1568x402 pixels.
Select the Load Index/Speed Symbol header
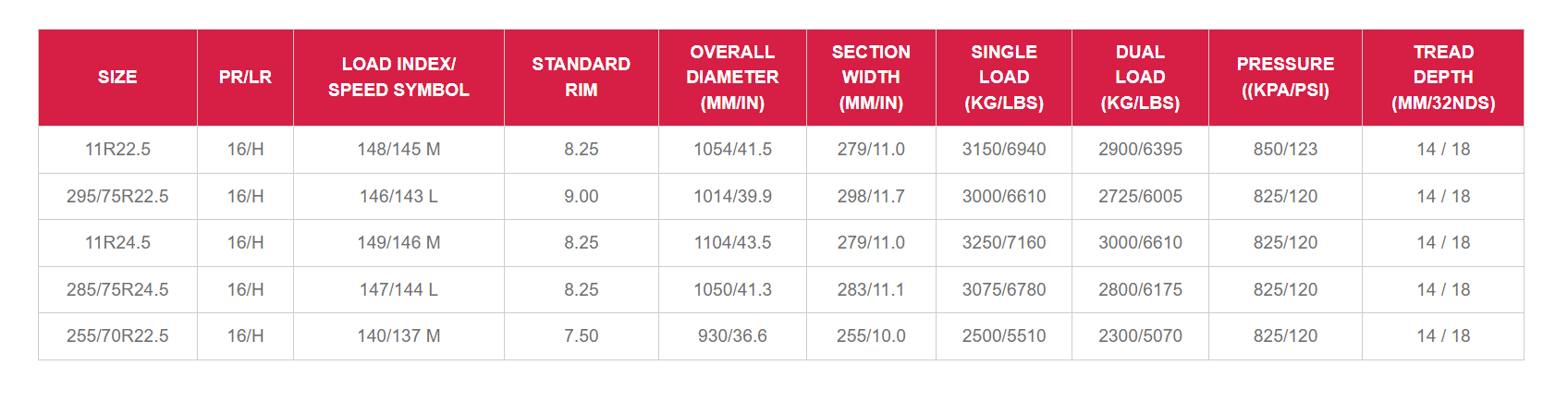[398, 78]
